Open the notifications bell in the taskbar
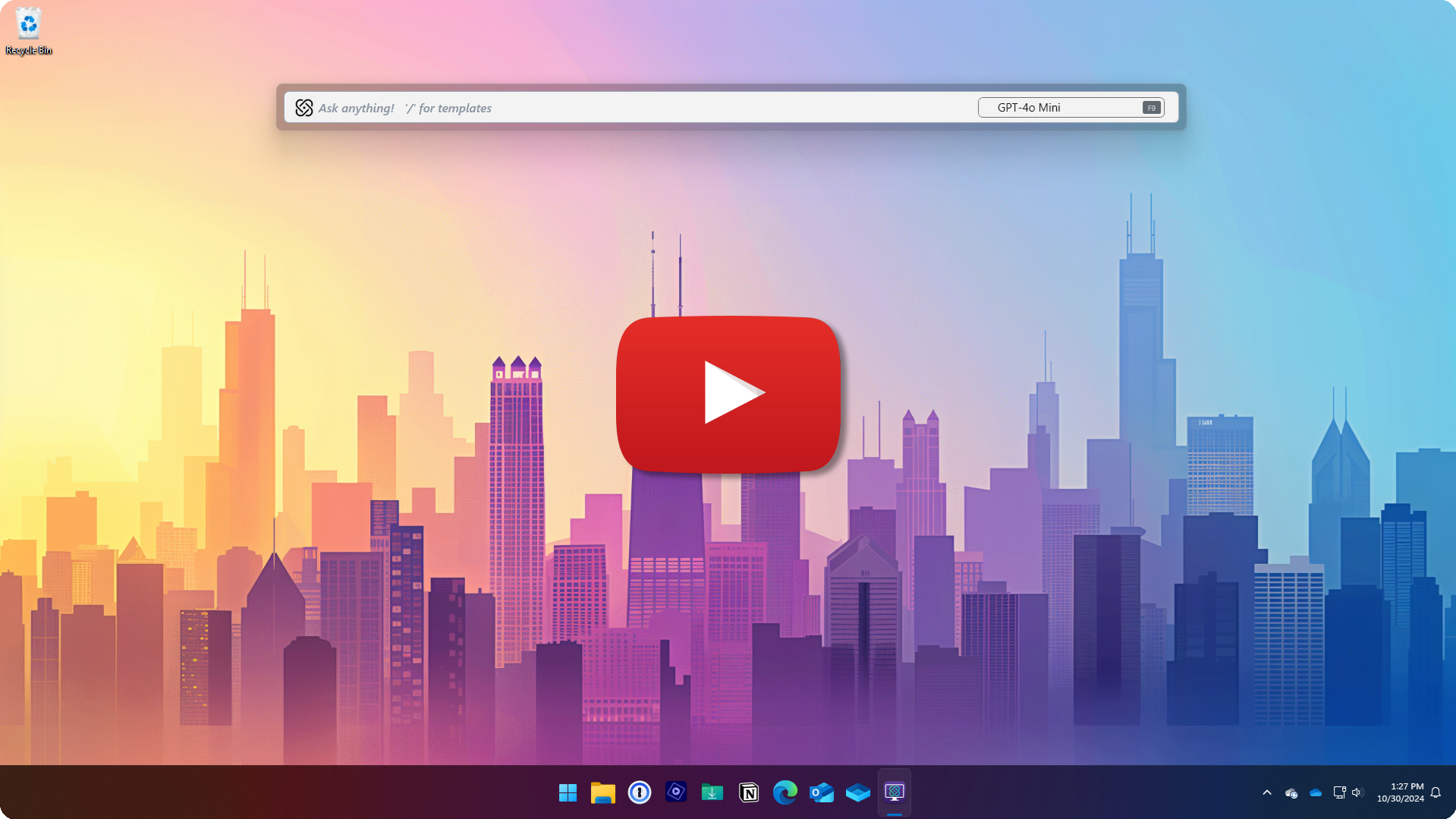The image size is (1456, 819). pyautogui.click(x=1436, y=792)
